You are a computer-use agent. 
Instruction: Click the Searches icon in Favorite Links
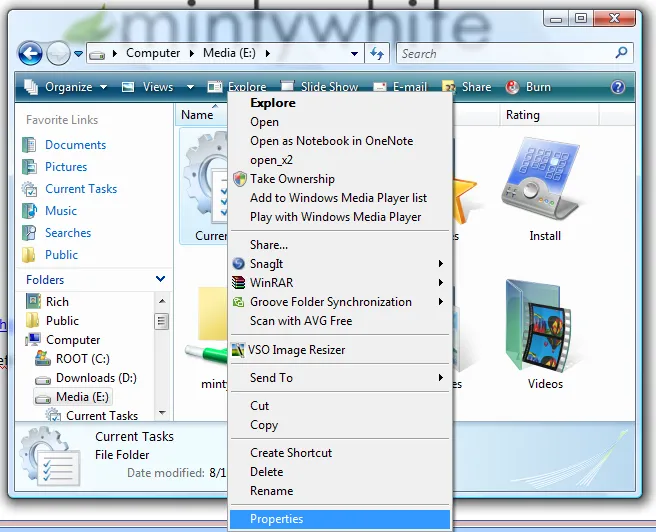tap(29, 233)
